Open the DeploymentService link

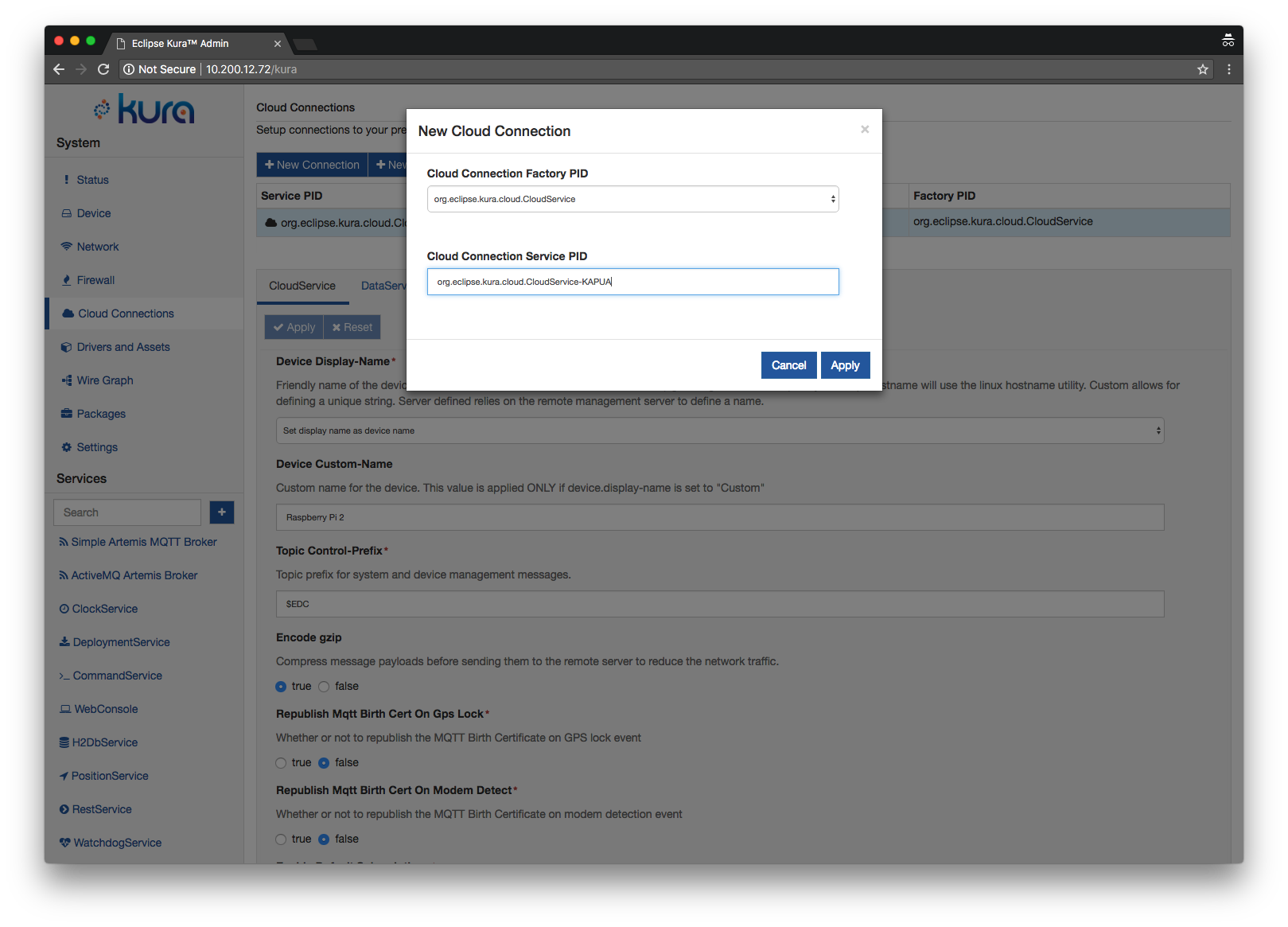[121, 642]
